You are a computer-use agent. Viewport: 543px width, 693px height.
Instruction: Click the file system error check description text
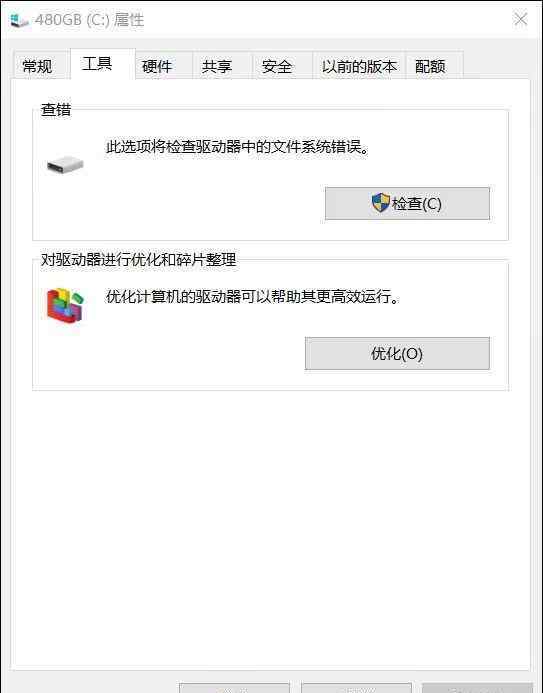coord(238,147)
